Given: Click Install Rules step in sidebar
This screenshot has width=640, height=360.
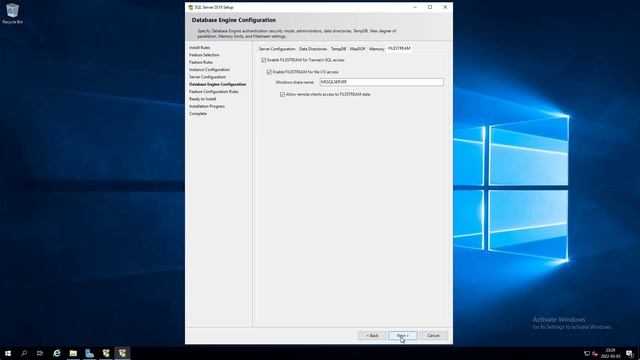Looking at the screenshot, I should pyautogui.click(x=200, y=48).
